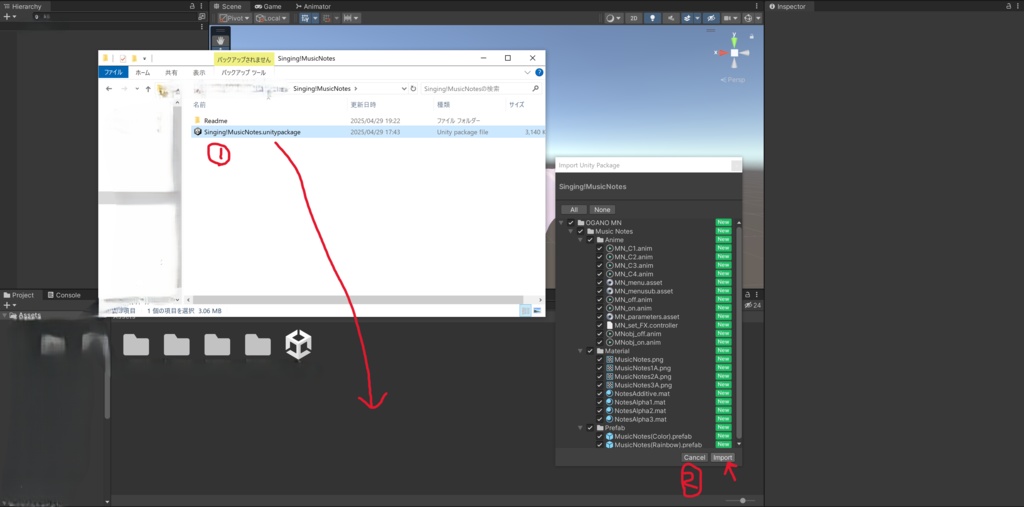Viewport: 1024px width, 507px height.
Task: Click the All button in import dialog
Action: (x=573, y=210)
